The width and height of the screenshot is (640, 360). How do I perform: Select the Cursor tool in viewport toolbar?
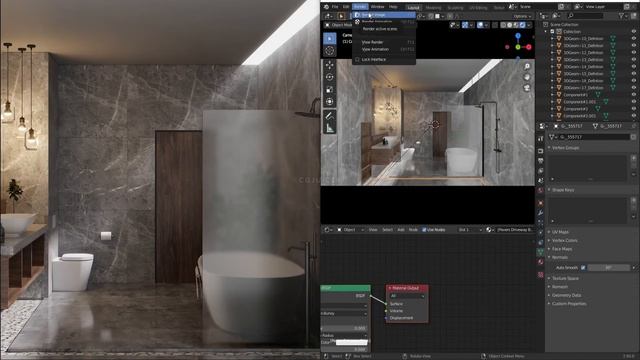(x=330, y=51)
